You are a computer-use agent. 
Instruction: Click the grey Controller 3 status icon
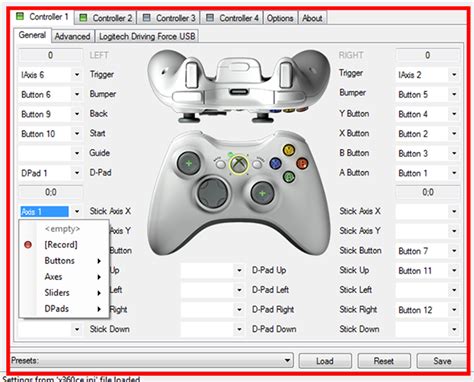[146, 17]
